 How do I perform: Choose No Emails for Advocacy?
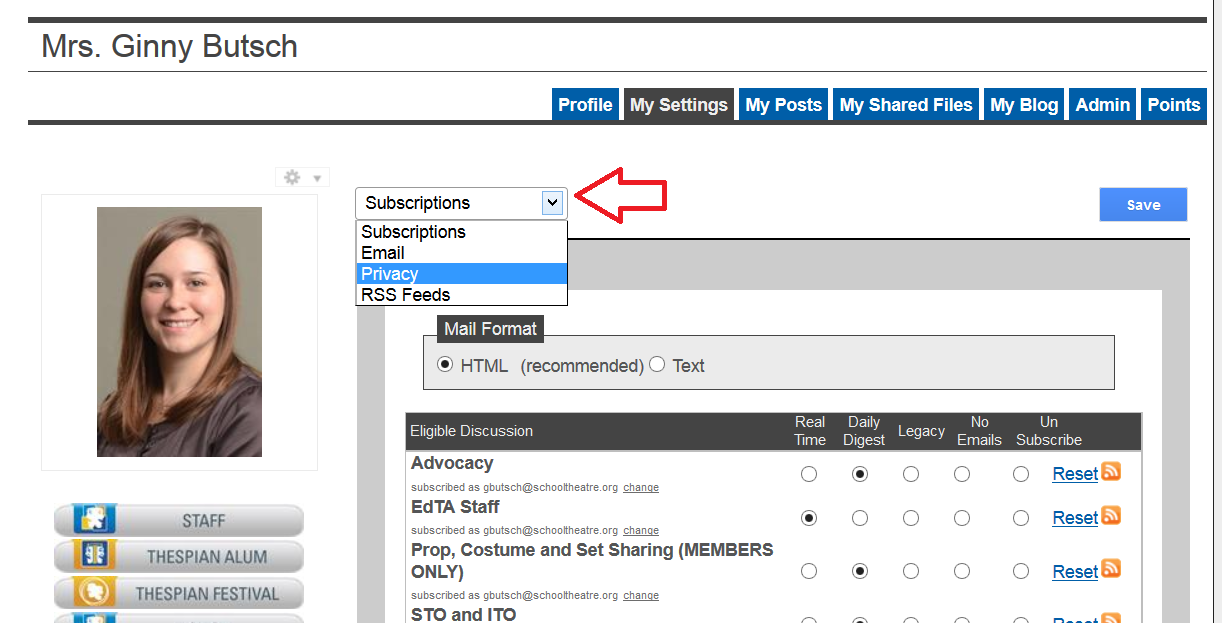click(962, 474)
